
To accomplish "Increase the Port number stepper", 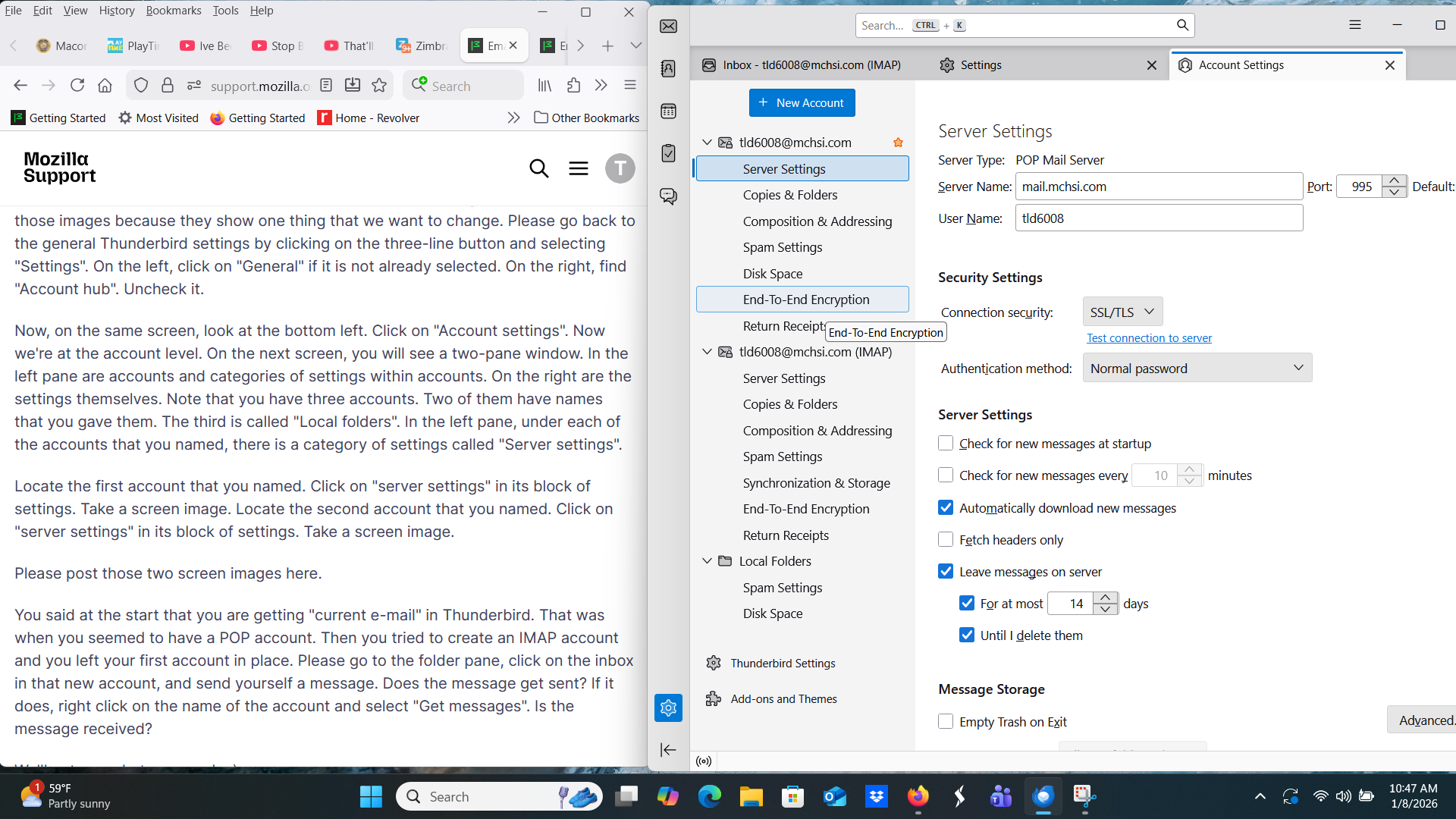I will (x=1395, y=180).
